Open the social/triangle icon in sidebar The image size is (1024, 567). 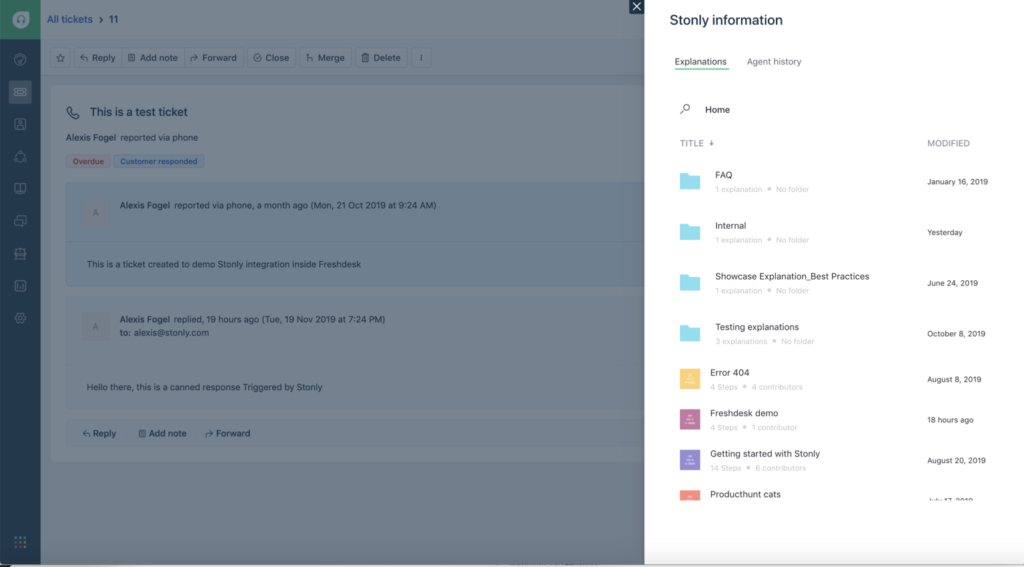(20, 156)
